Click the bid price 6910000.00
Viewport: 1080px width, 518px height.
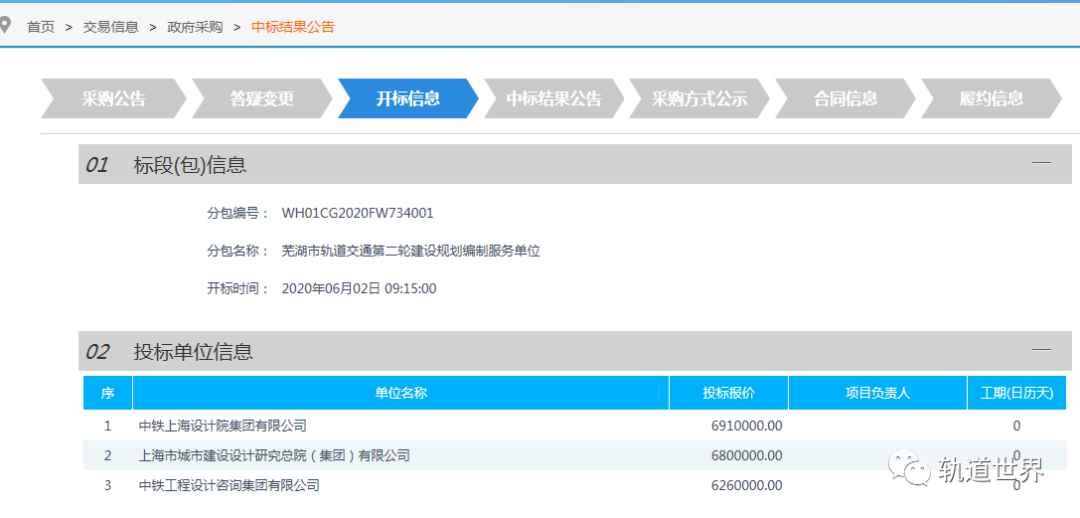click(747, 426)
